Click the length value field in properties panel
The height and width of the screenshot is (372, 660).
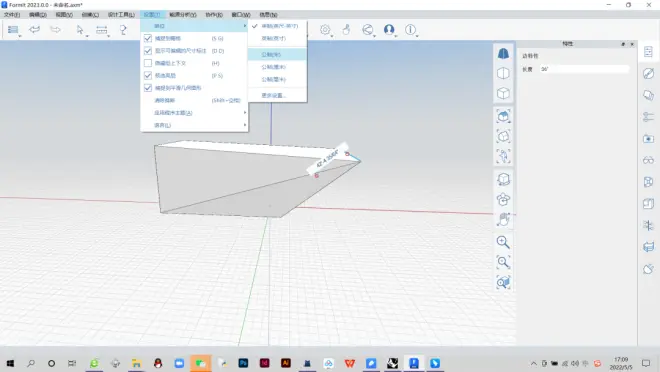coord(584,69)
